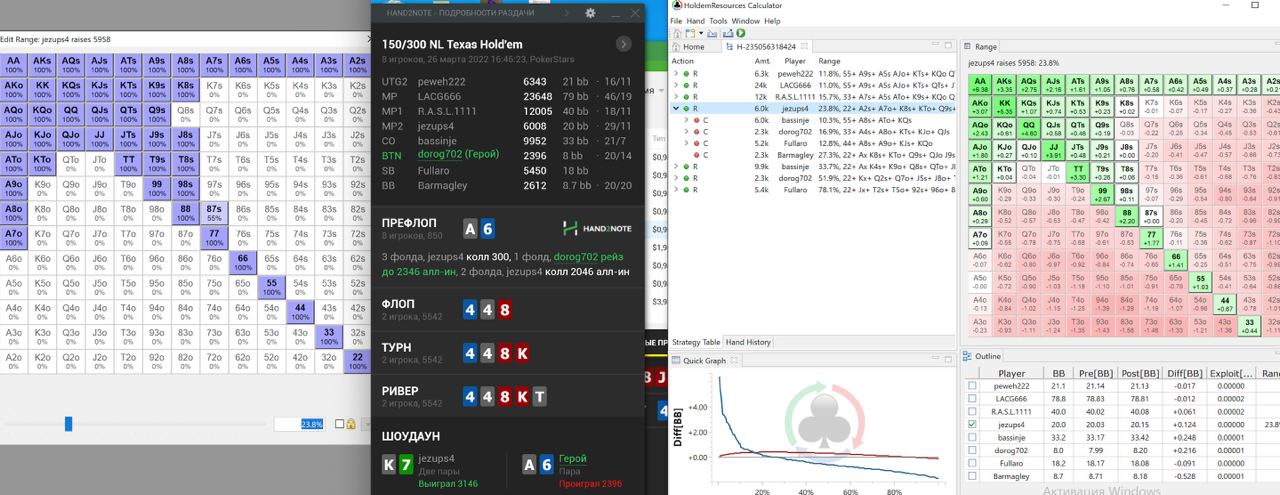Image resolution: width=1280 pixels, height=495 pixels.
Task: Switch to the Hand History tab
Action: pyautogui.click(x=748, y=342)
